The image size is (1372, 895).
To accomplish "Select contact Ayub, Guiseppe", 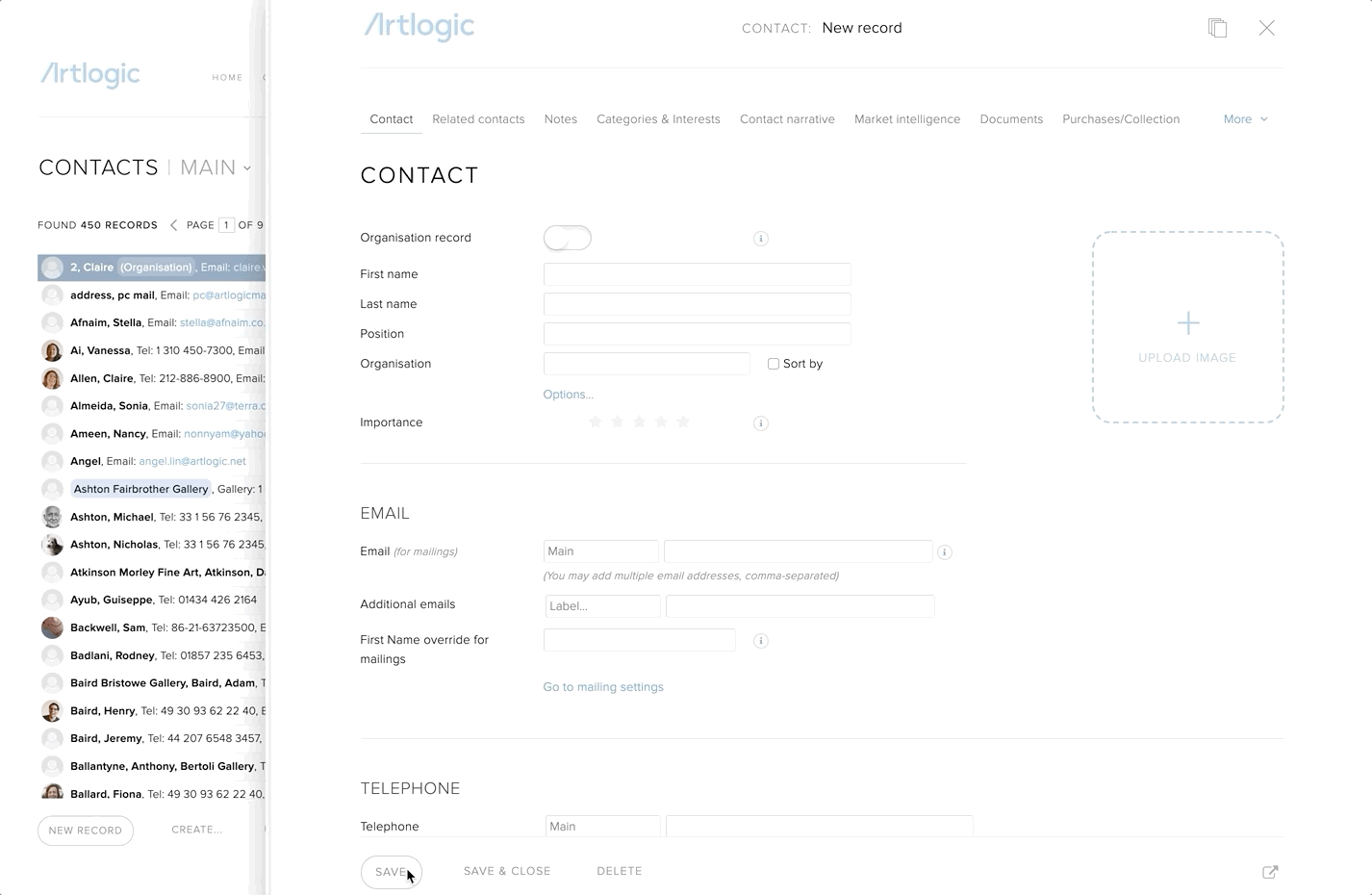I will click(151, 600).
